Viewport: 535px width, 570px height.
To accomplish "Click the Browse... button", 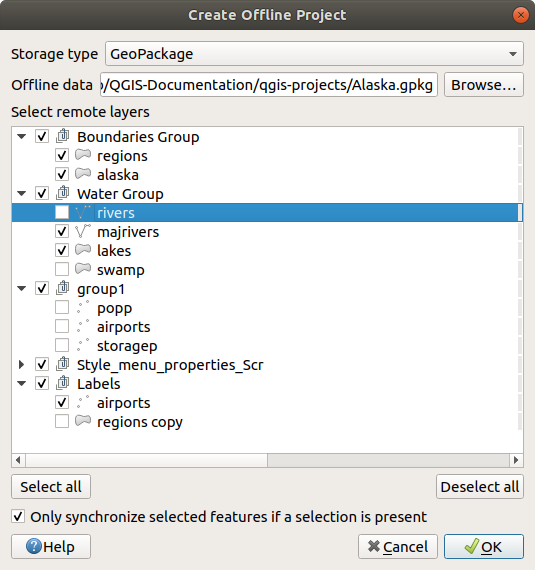I will pos(484,85).
